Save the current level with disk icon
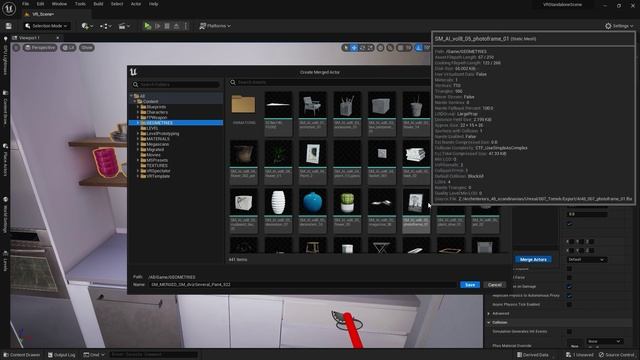640x360 pixels. tap(9, 26)
